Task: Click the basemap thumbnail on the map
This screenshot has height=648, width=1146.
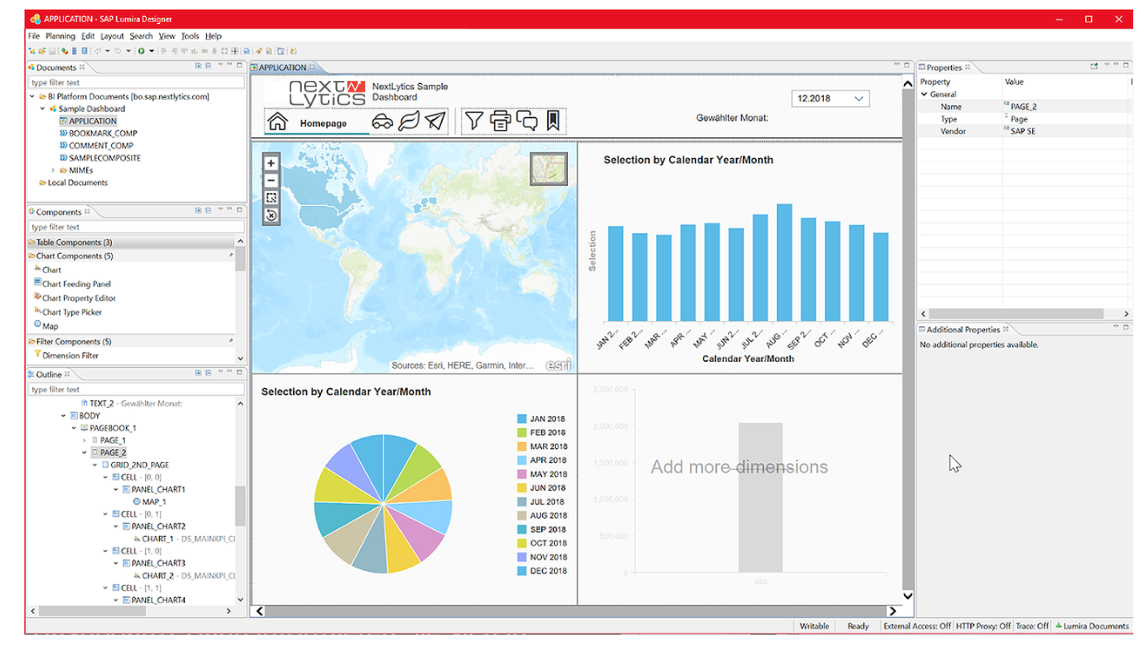Action: click(x=549, y=169)
